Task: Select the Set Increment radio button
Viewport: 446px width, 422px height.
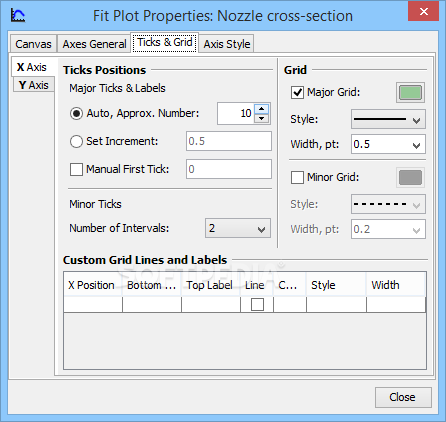Action: [76, 141]
